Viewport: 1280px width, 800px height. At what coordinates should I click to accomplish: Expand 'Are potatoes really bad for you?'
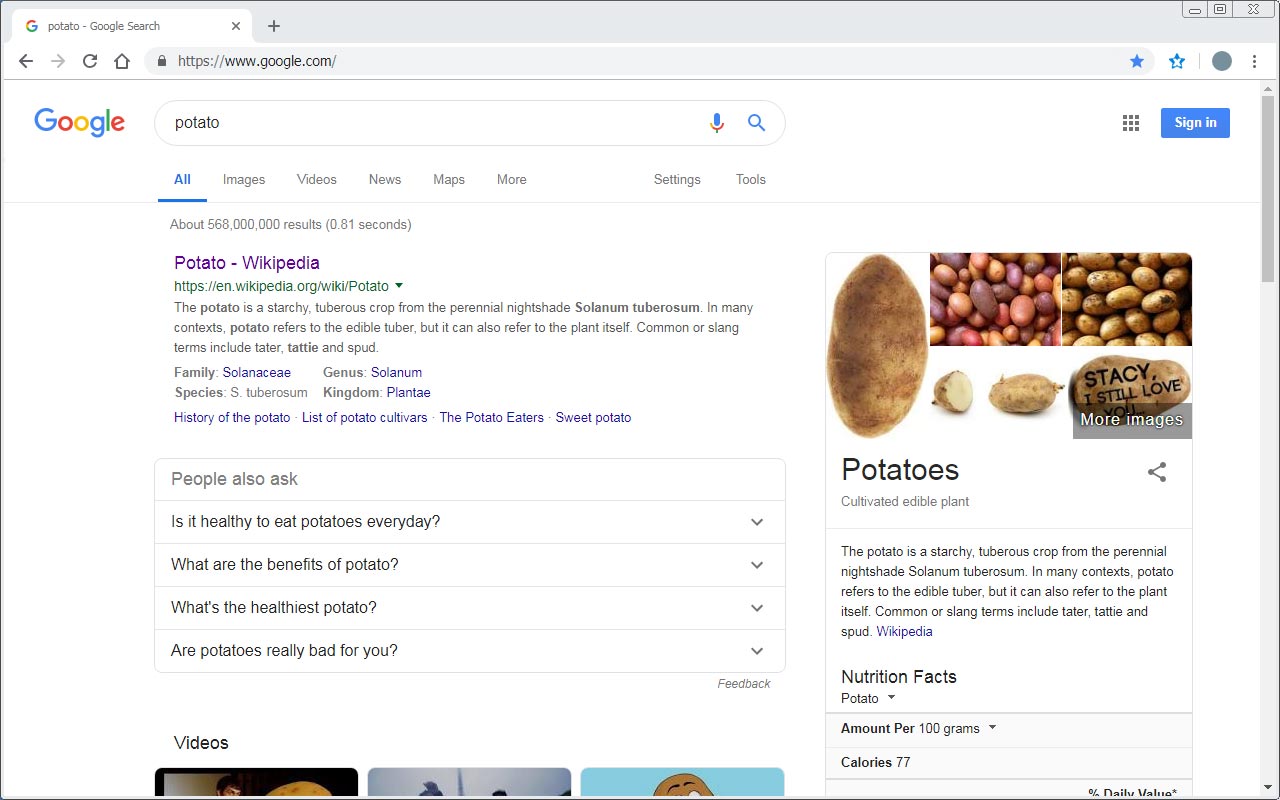point(470,651)
